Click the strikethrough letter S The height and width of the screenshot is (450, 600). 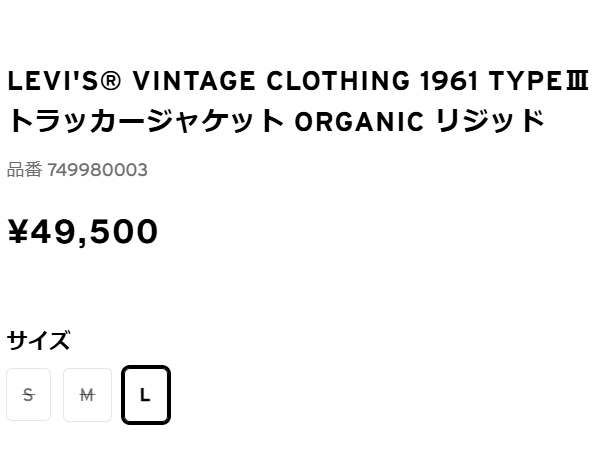click(x=28, y=395)
